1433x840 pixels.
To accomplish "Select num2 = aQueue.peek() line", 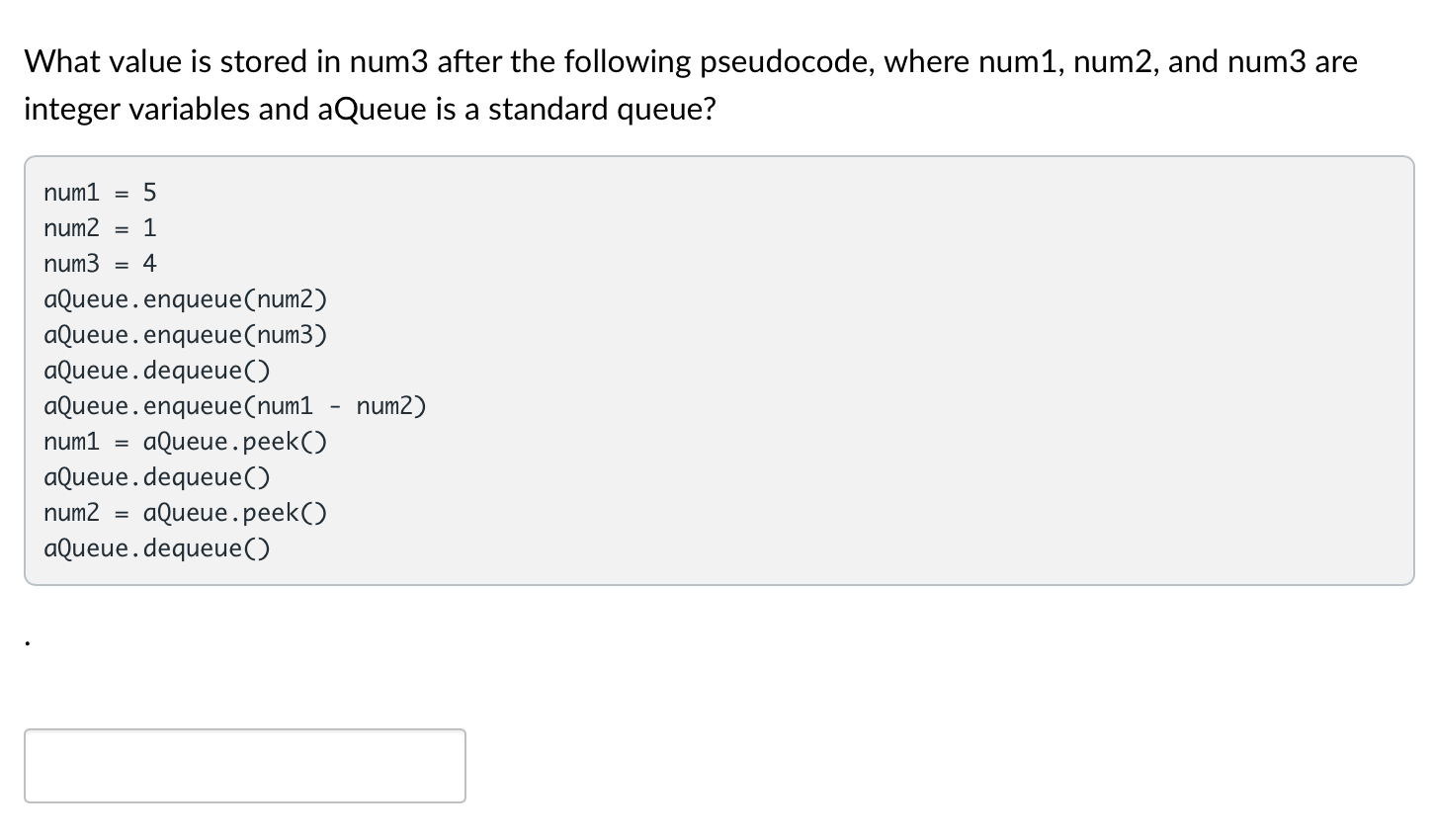I will (186, 513).
